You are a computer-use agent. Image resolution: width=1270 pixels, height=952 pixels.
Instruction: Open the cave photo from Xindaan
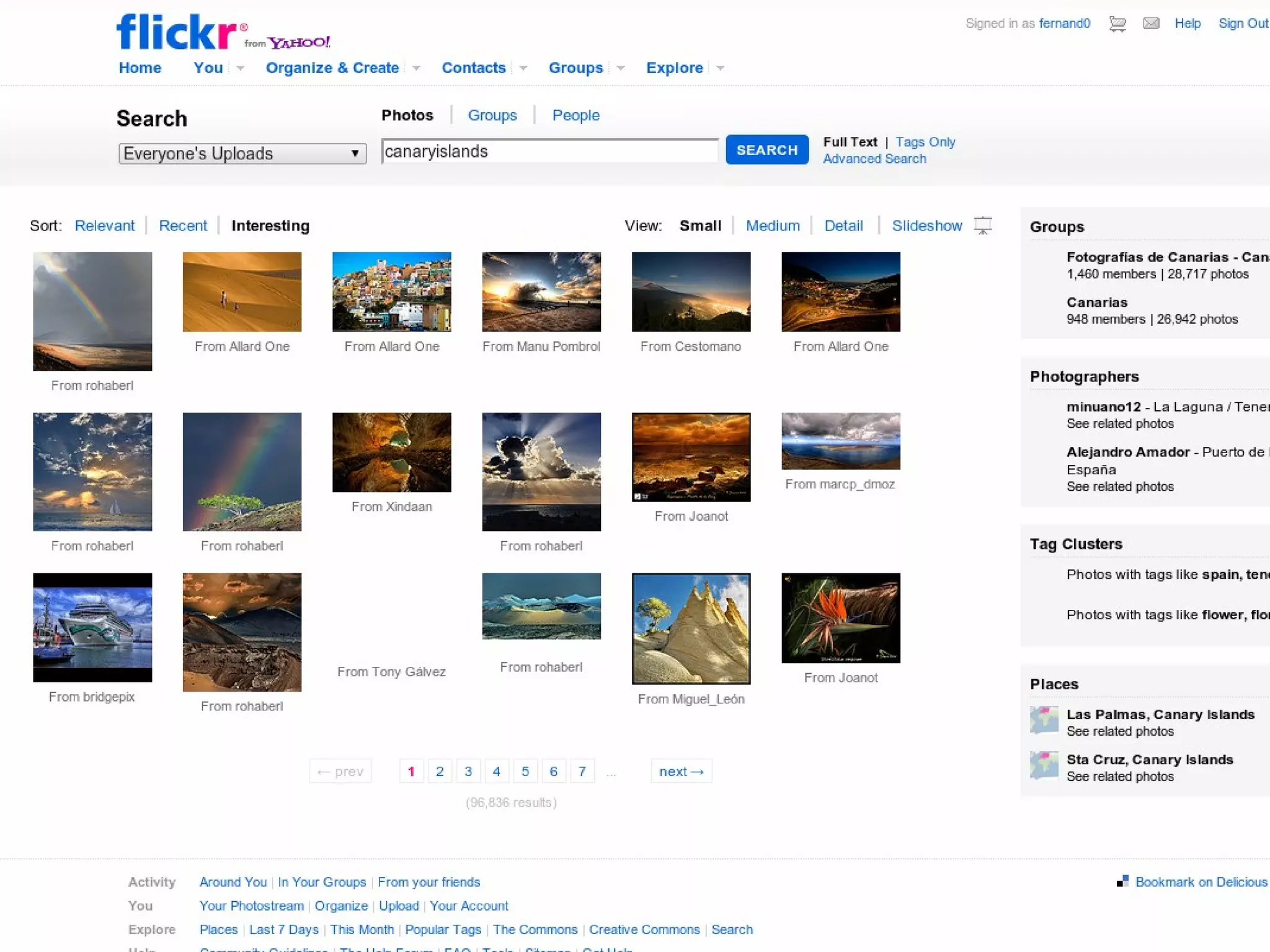[x=392, y=452]
